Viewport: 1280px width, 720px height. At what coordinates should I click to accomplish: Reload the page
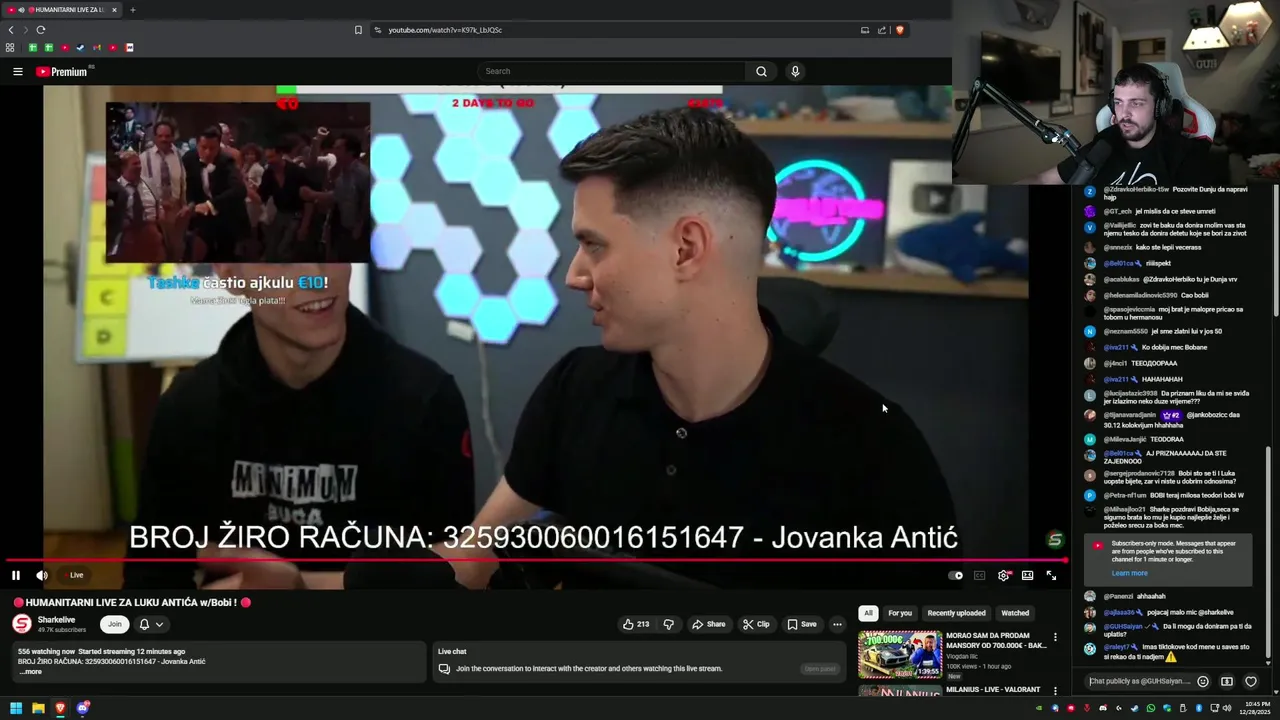click(x=41, y=30)
